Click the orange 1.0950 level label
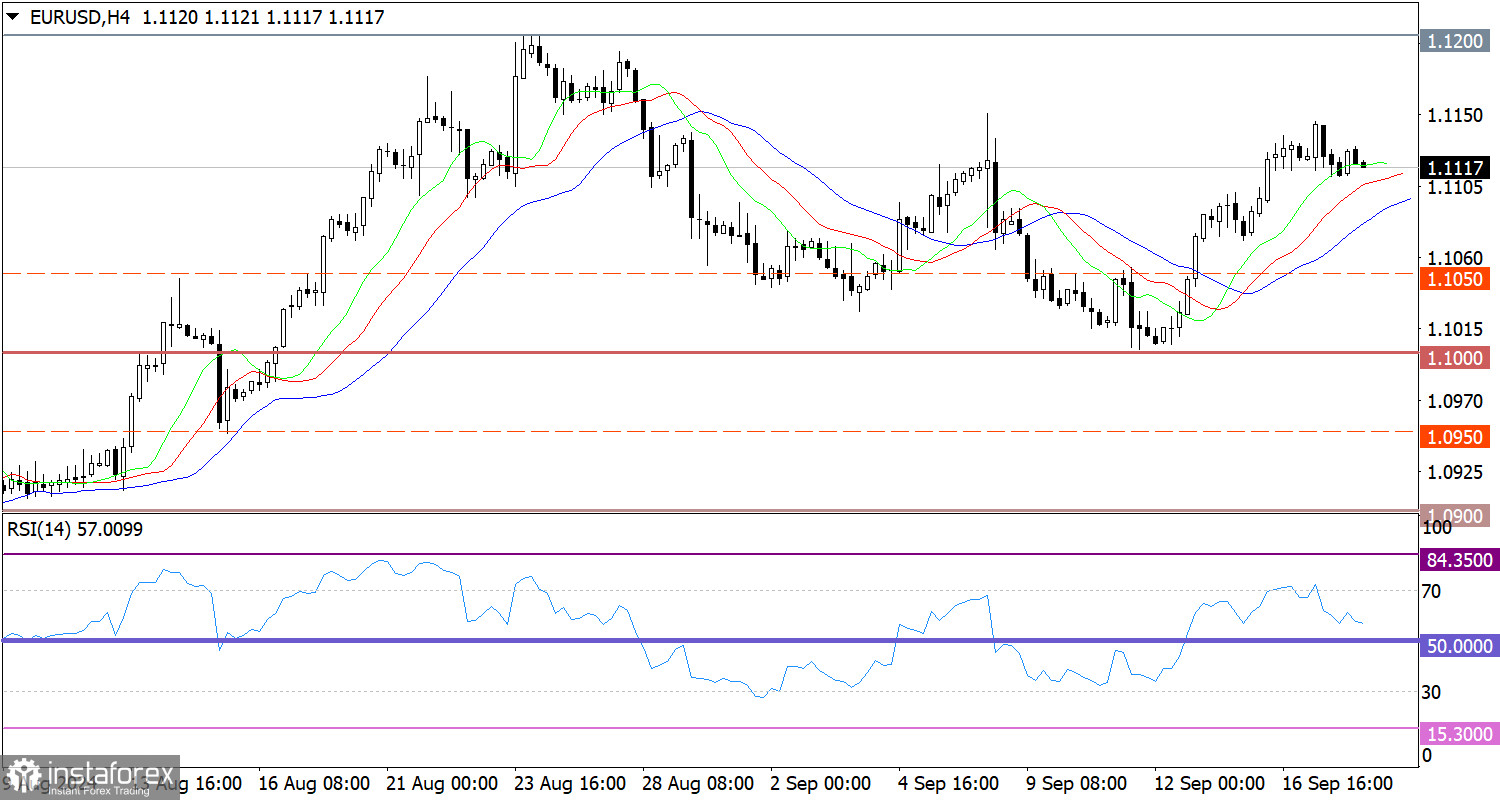The width and height of the screenshot is (1500, 800). pos(1457,437)
